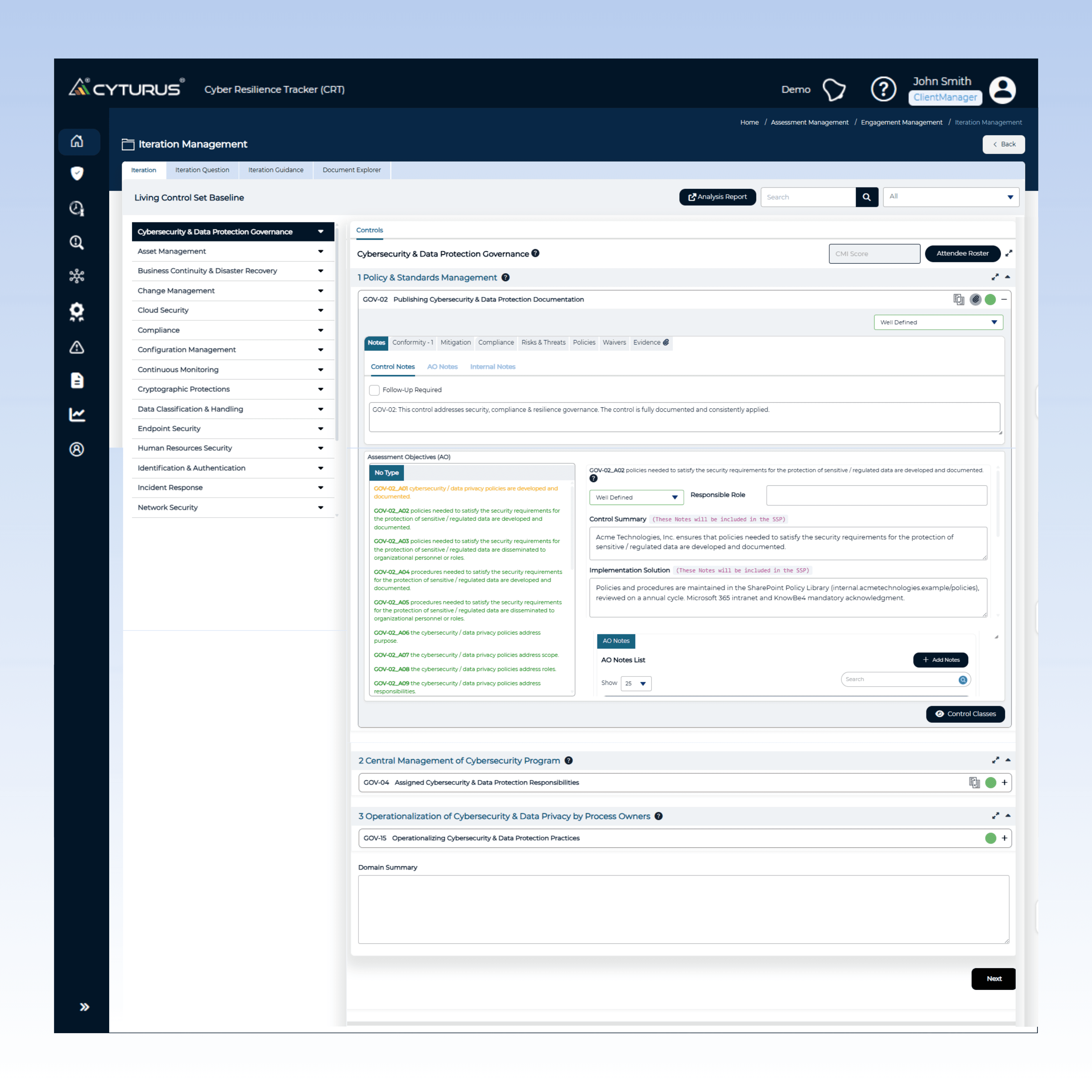Open John Smith profile avatar

coord(1003,90)
